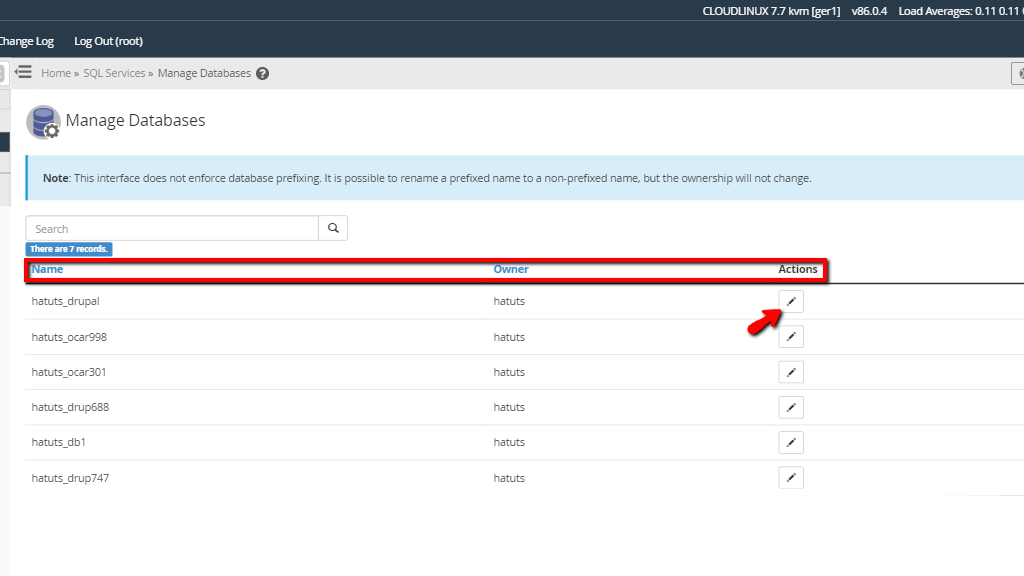Click the 'There are 7 records.' badge
Screen dimensions: 1024x576
69,249
